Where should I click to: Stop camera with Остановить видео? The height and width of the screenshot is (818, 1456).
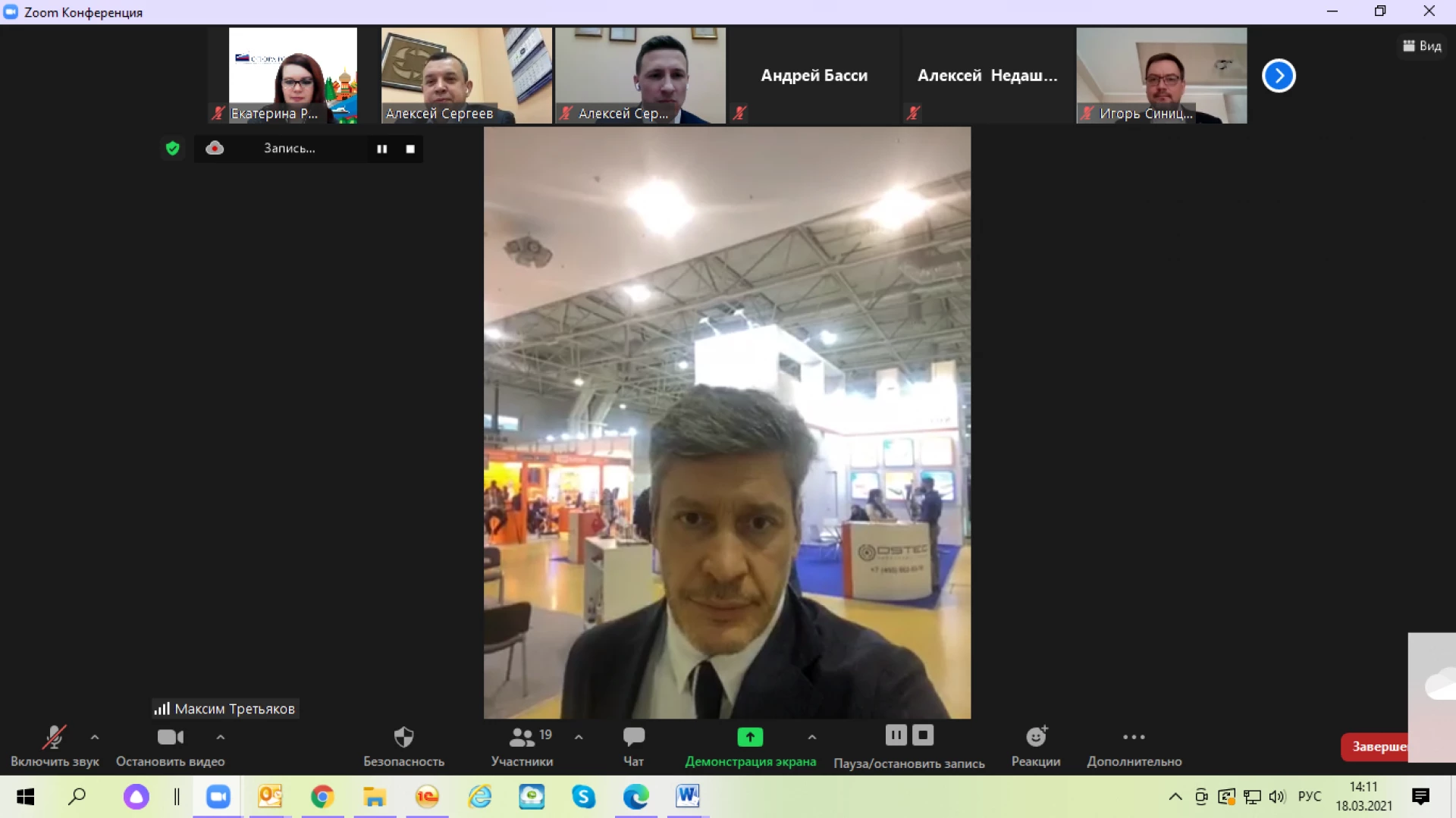171,747
